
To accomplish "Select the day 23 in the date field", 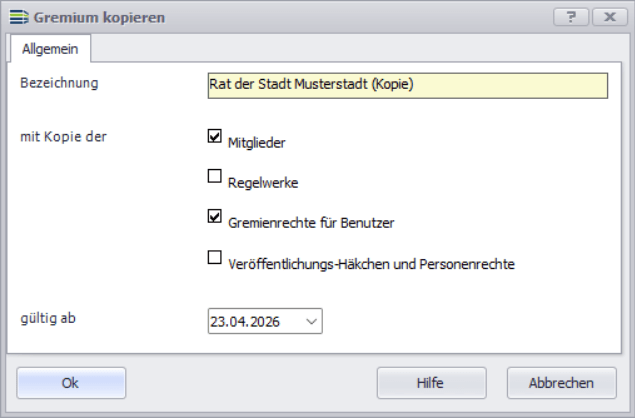I will (218, 321).
